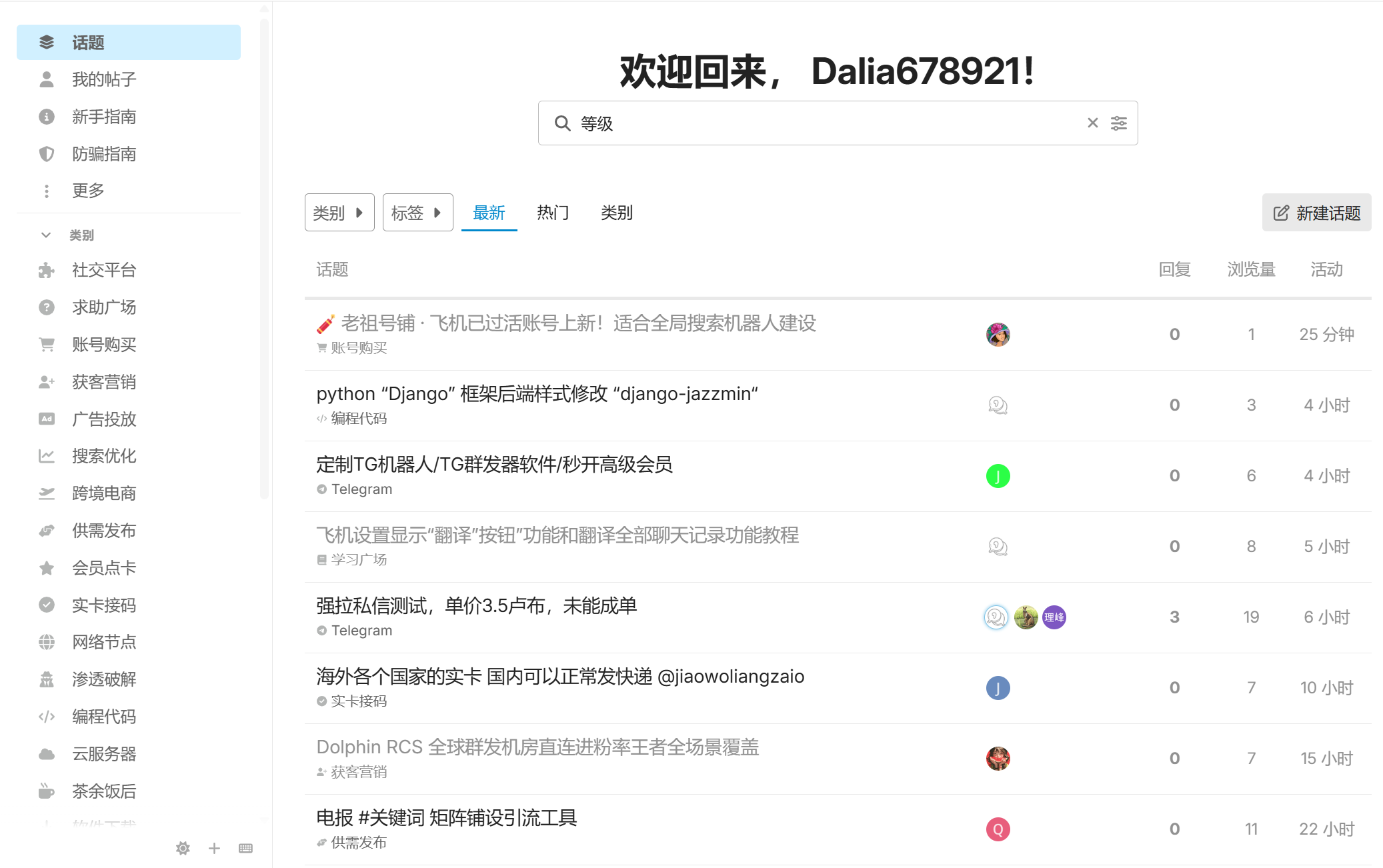This screenshot has height=868, width=1383.
Task: Open the 会员点卡 star category
Action: (x=104, y=568)
